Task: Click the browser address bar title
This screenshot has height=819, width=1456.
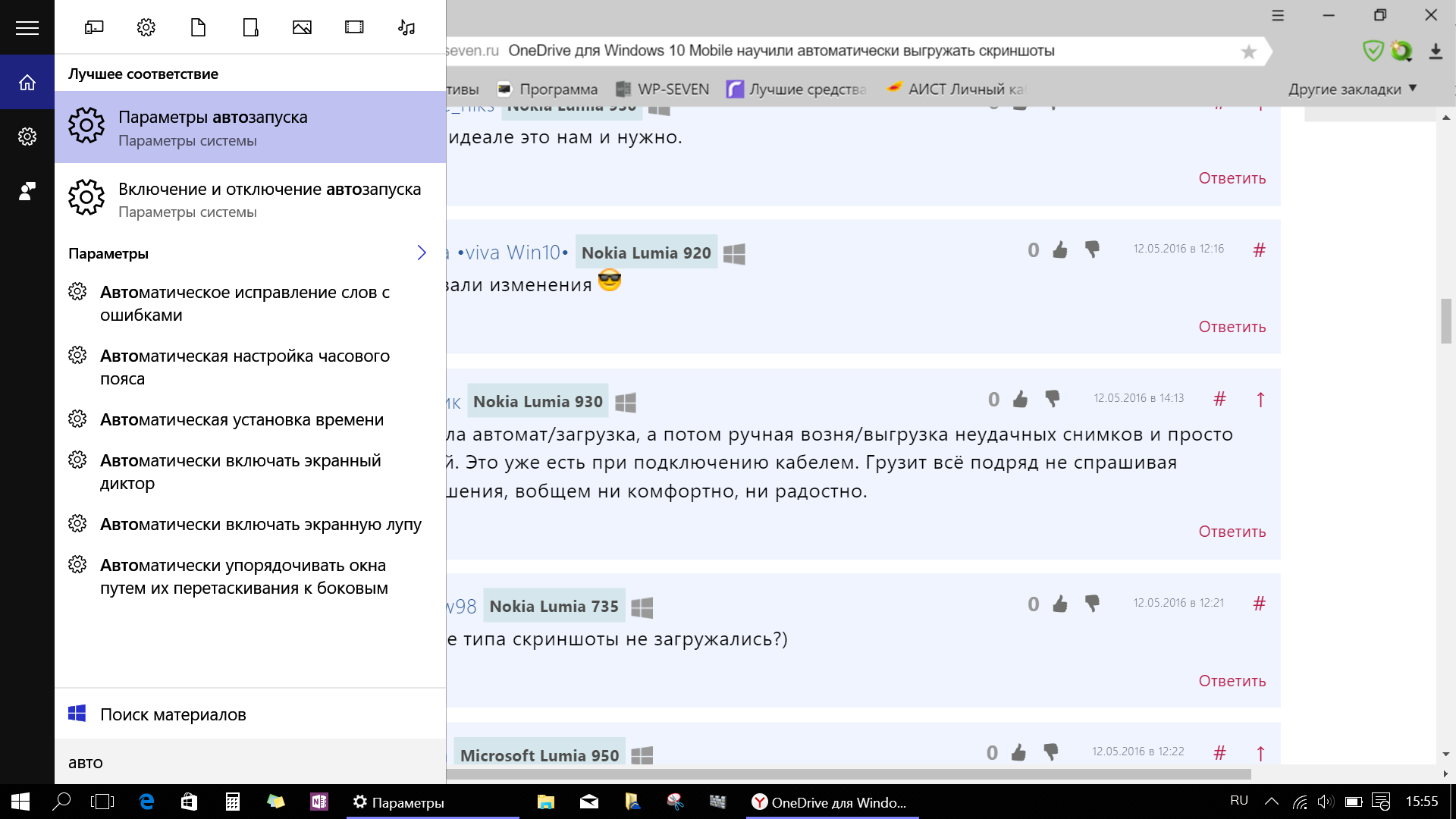Action: [781, 51]
